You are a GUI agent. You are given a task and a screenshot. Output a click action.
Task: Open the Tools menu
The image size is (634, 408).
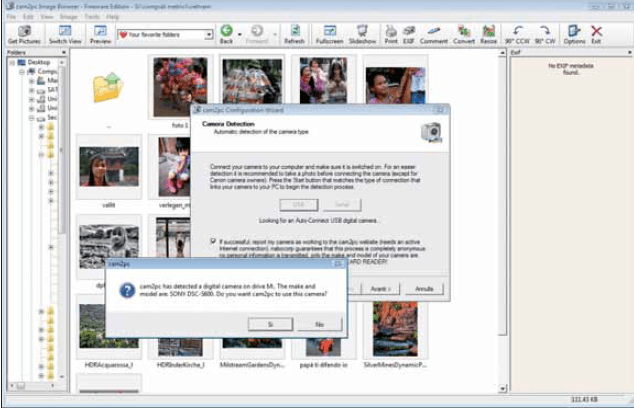[x=92, y=17]
